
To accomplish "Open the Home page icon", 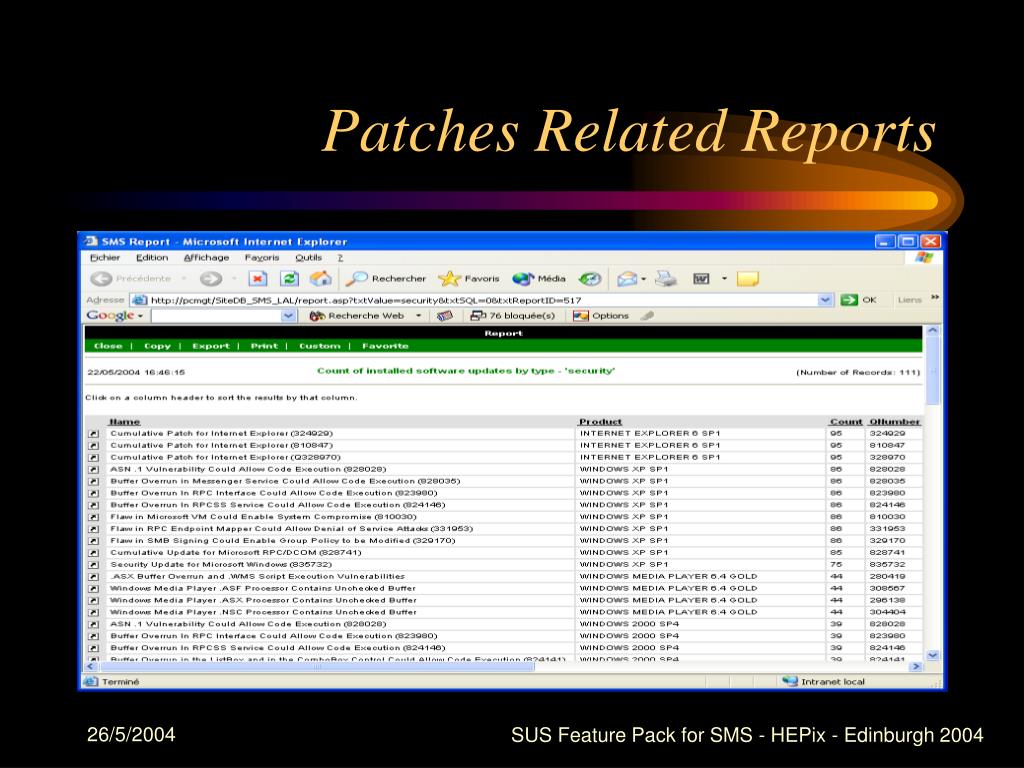I will pyautogui.click(x=321, y=279).
